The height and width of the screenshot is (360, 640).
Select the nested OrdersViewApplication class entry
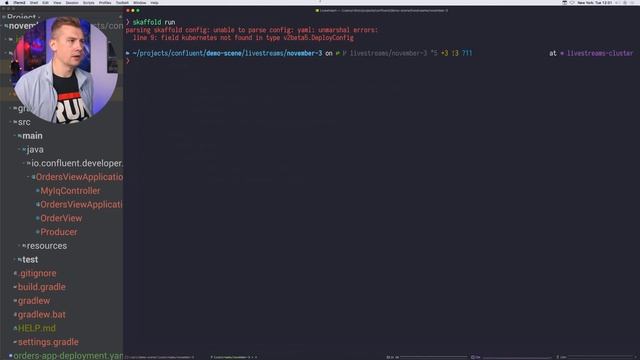[81, 204]
